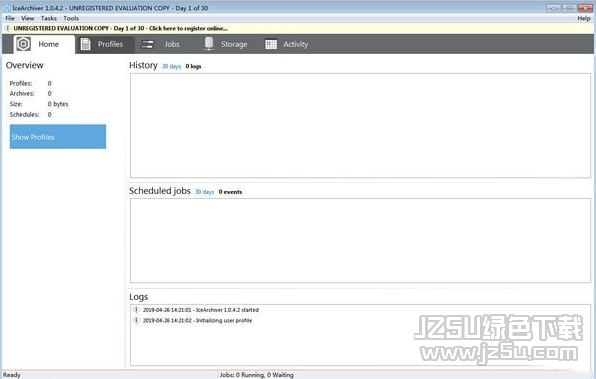Screen dimensions: 596x379
Task: Click the Scheduled jobs heading
Action: click(160, 190)
